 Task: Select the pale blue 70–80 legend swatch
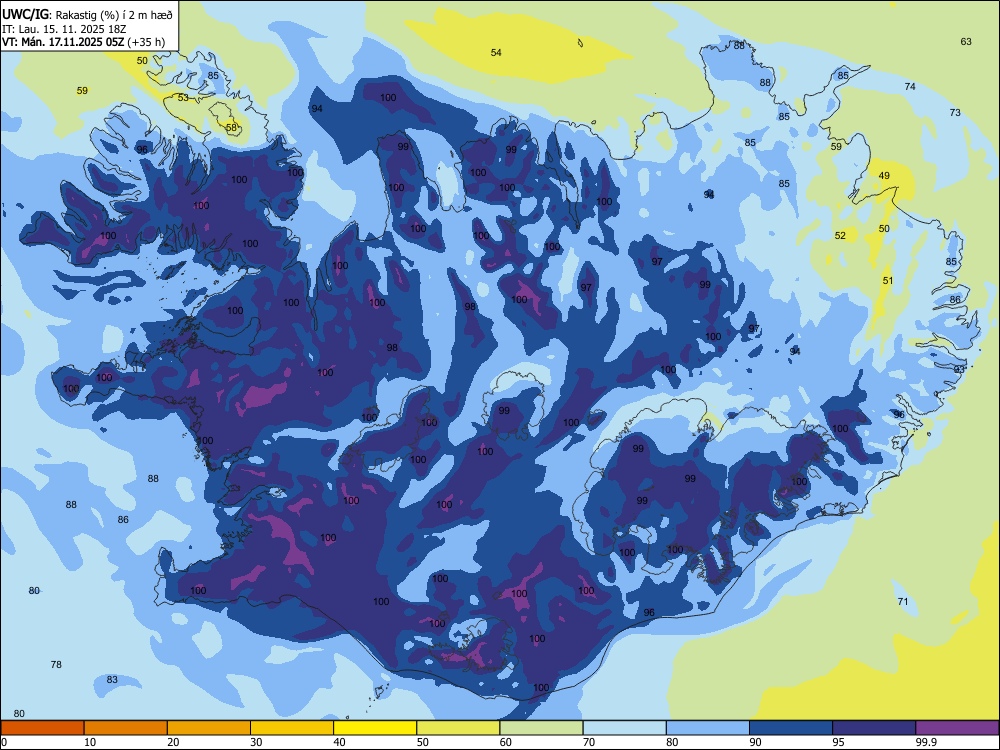(x=624, y=728)
